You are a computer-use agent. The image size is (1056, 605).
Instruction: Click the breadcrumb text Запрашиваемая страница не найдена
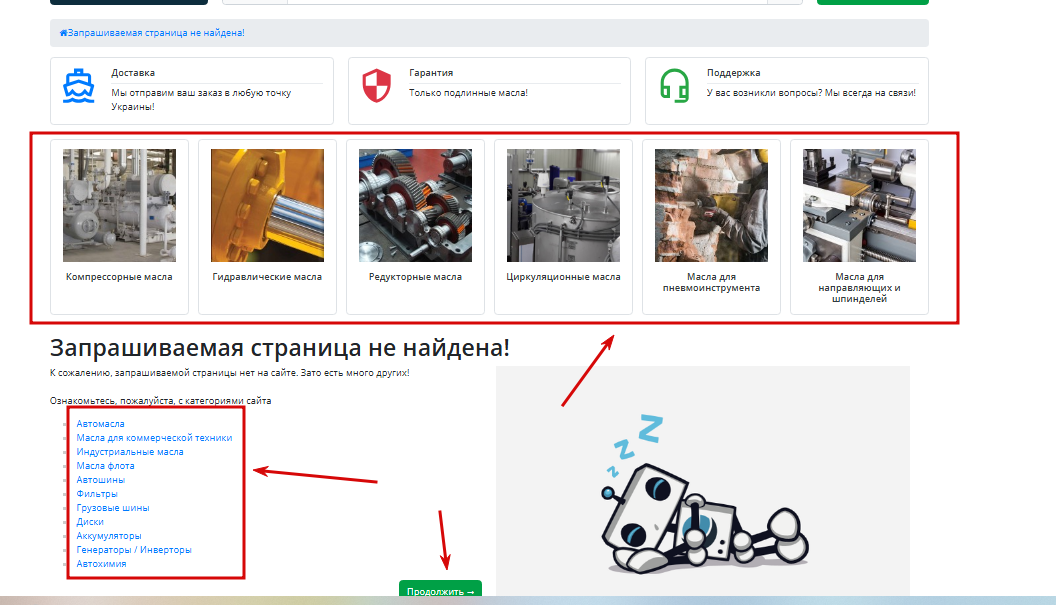pos(156,32)
